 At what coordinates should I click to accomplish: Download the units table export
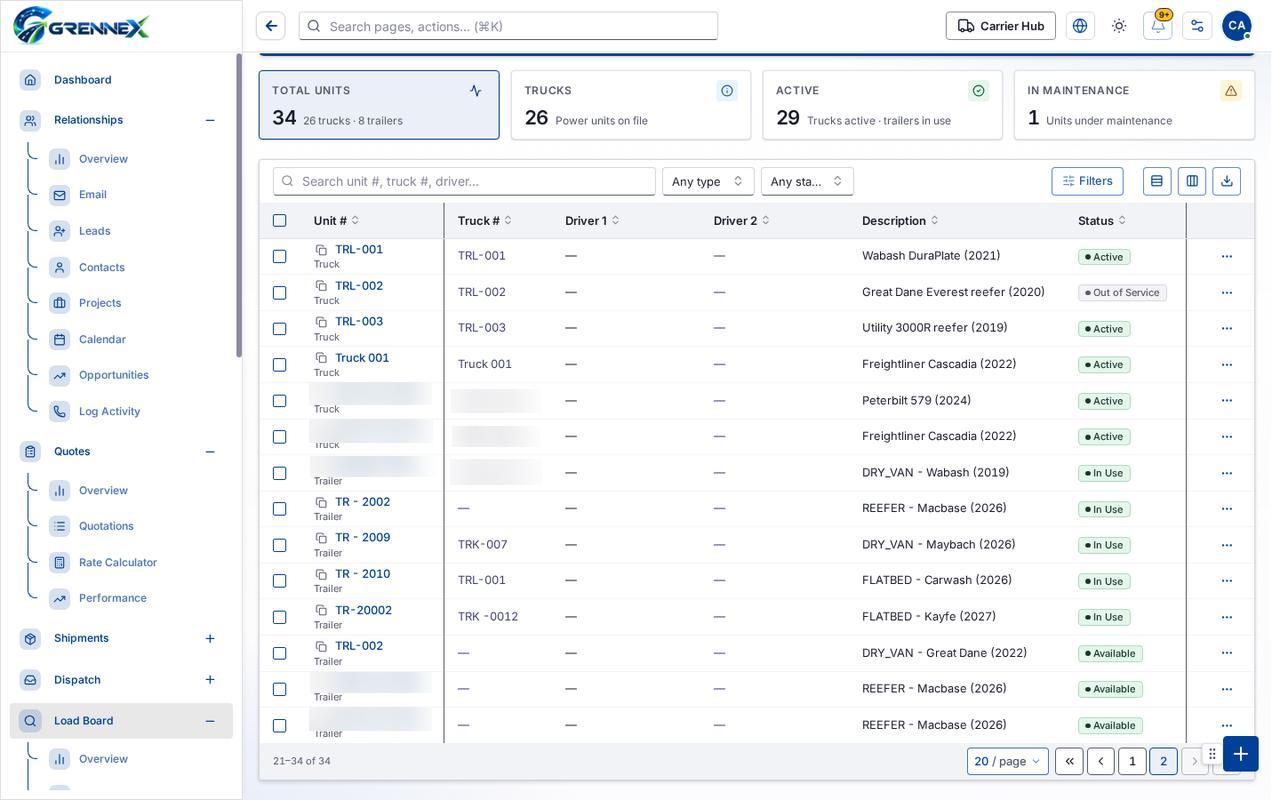(x=1227, y=181)
